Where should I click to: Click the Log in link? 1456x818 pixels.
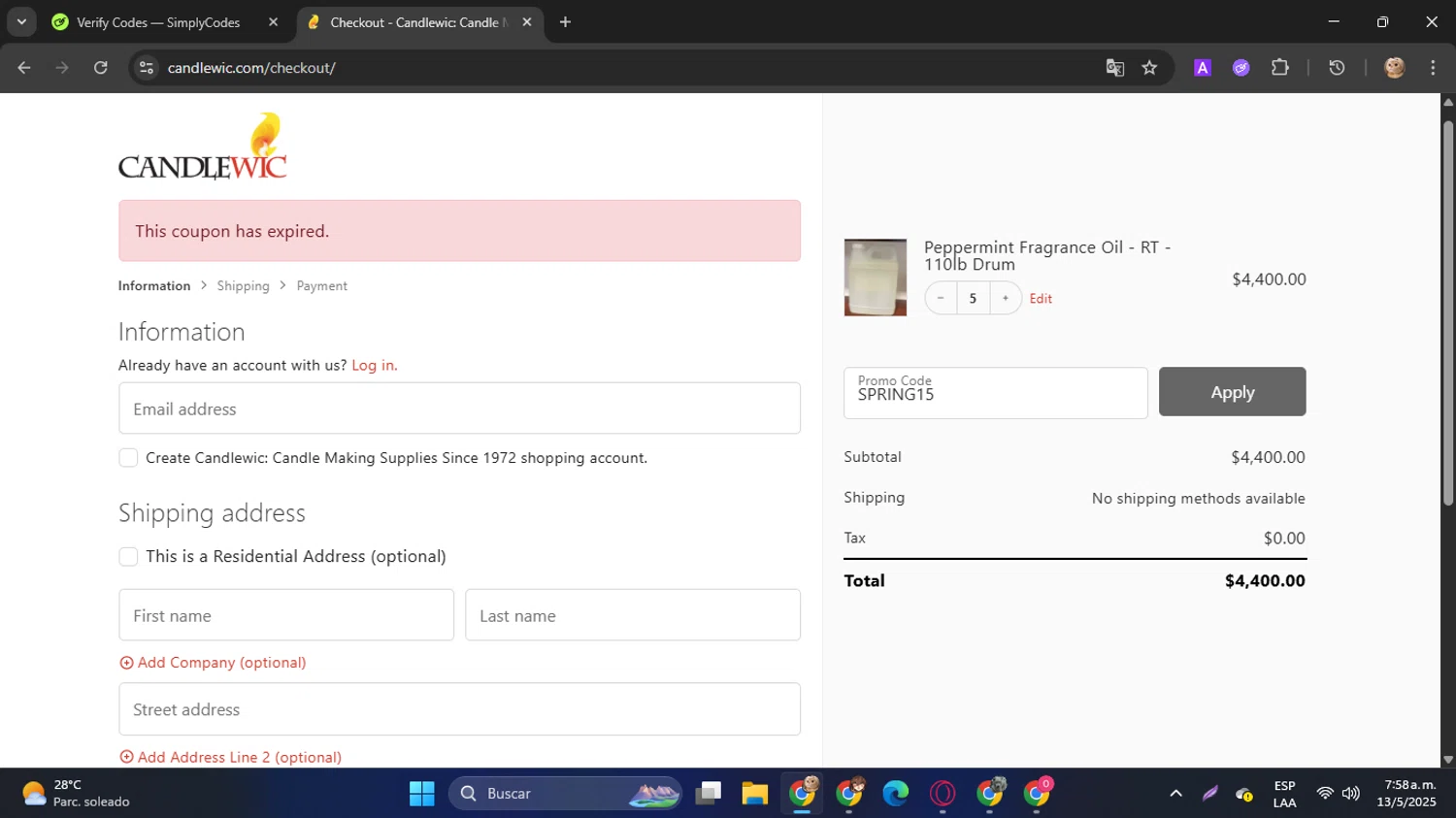(375, 366)
